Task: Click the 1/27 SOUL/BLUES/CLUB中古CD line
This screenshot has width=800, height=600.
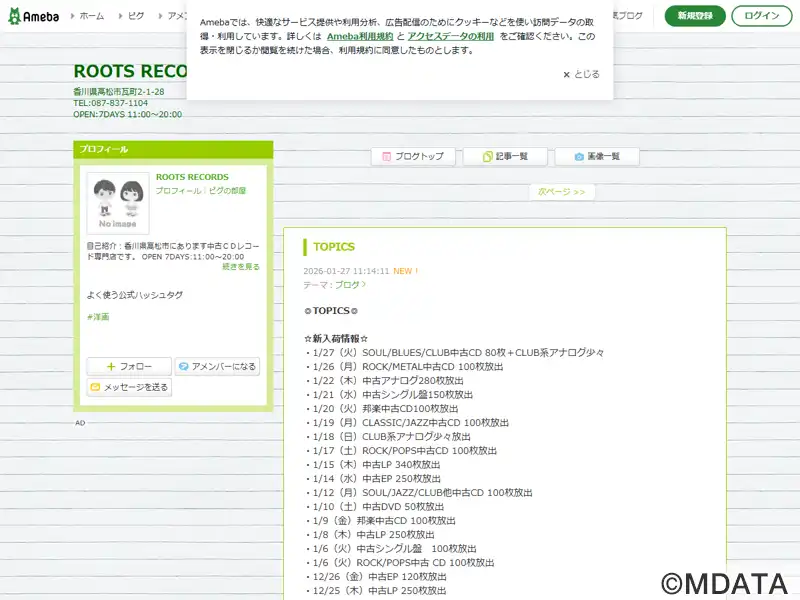Action: [x=455, y=353]
